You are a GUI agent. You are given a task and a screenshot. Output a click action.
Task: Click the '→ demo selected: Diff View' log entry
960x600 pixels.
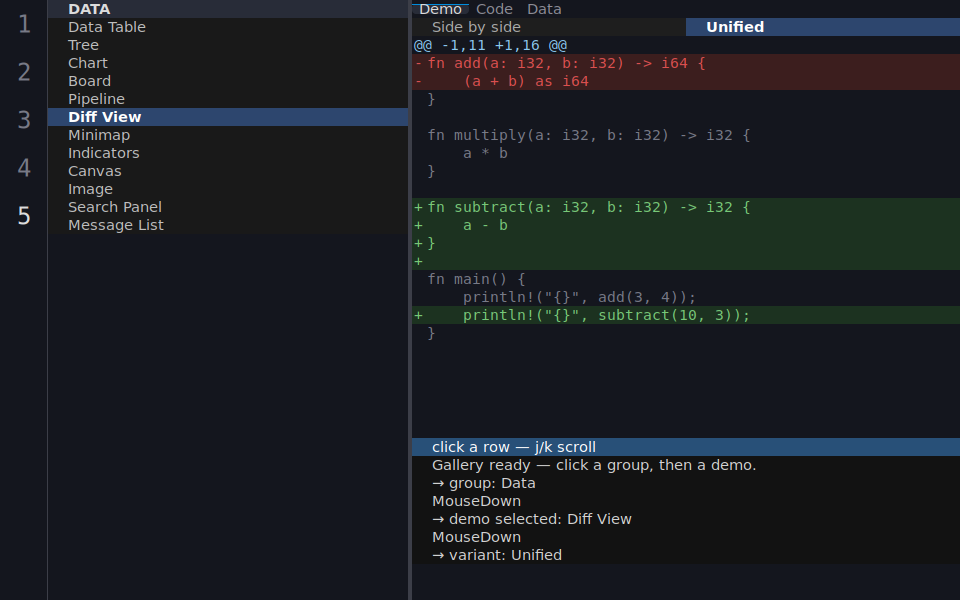686,519
